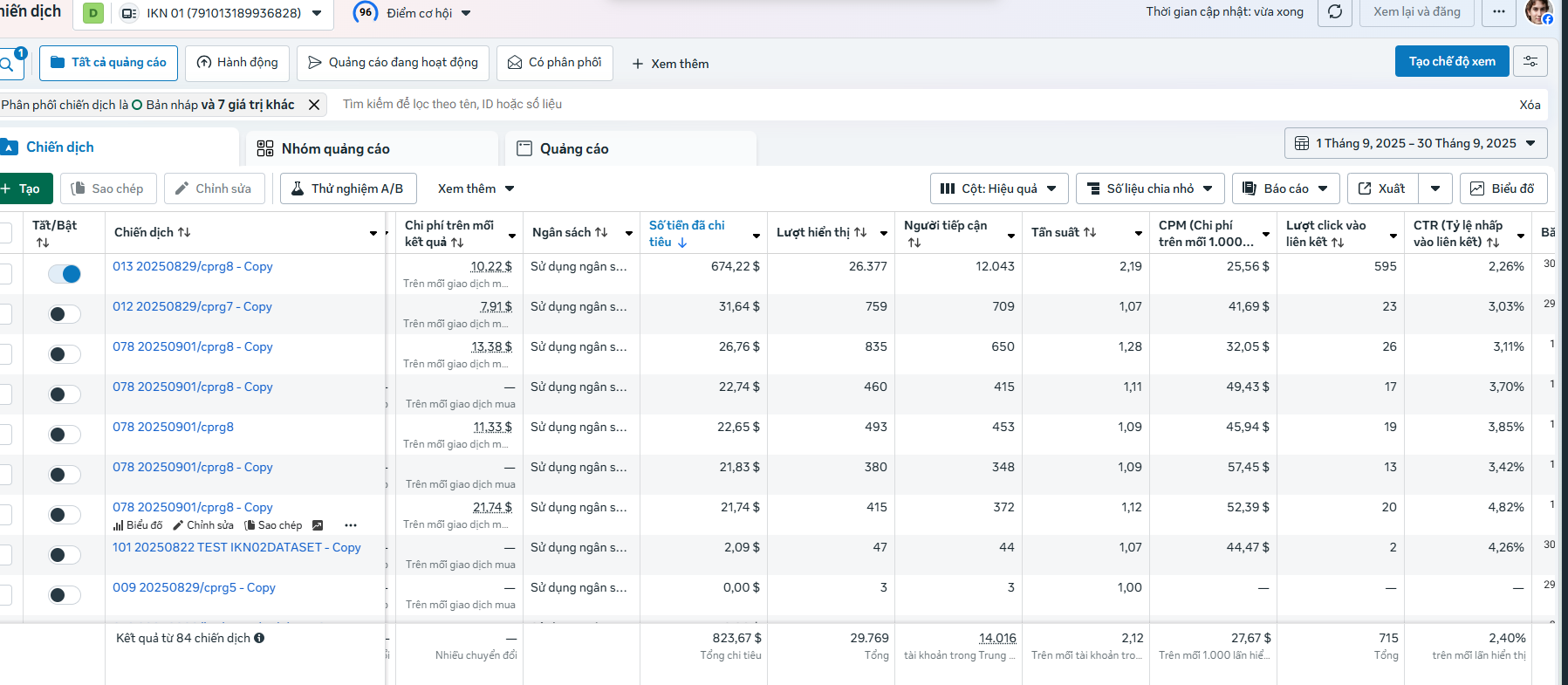Toggle on the 009 20250829/cprg5 - Copy campaign
Image resolution: width=1568 pixels, height=685 pixels.
(x=65, y=595)
